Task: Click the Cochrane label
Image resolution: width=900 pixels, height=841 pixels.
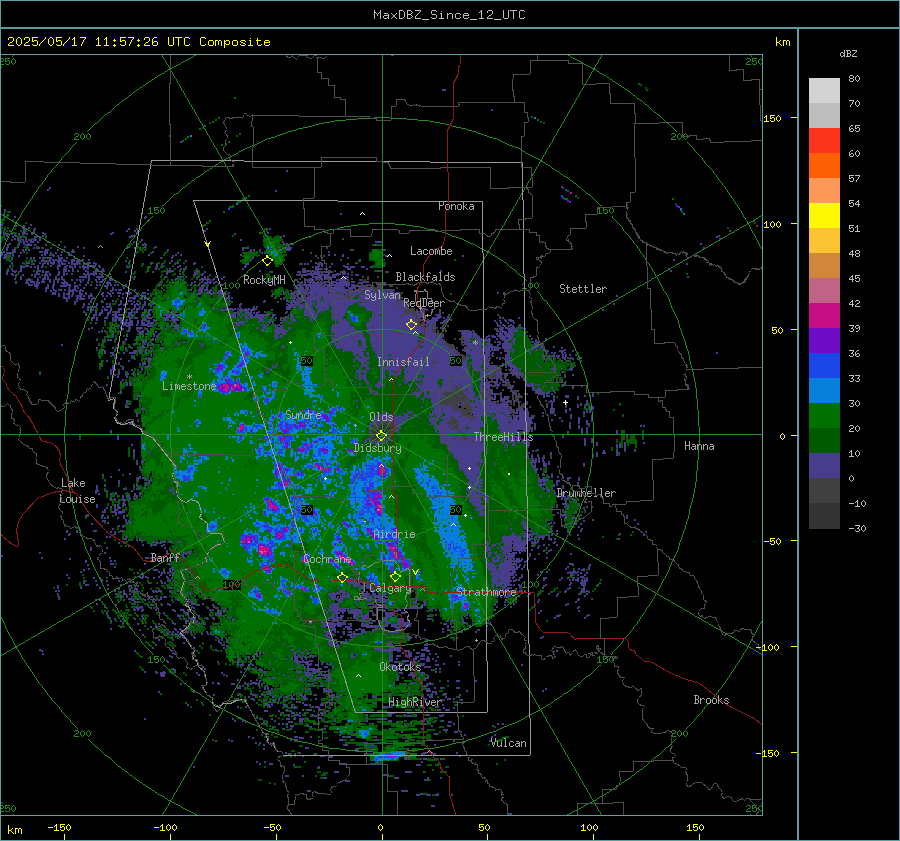Action: pyautogui.click(x=327, y=559)
